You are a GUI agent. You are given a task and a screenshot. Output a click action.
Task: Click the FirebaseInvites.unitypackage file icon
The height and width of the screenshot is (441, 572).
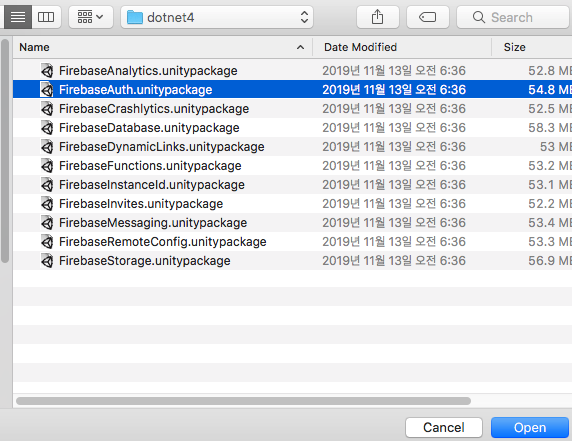tap(47, 204)
